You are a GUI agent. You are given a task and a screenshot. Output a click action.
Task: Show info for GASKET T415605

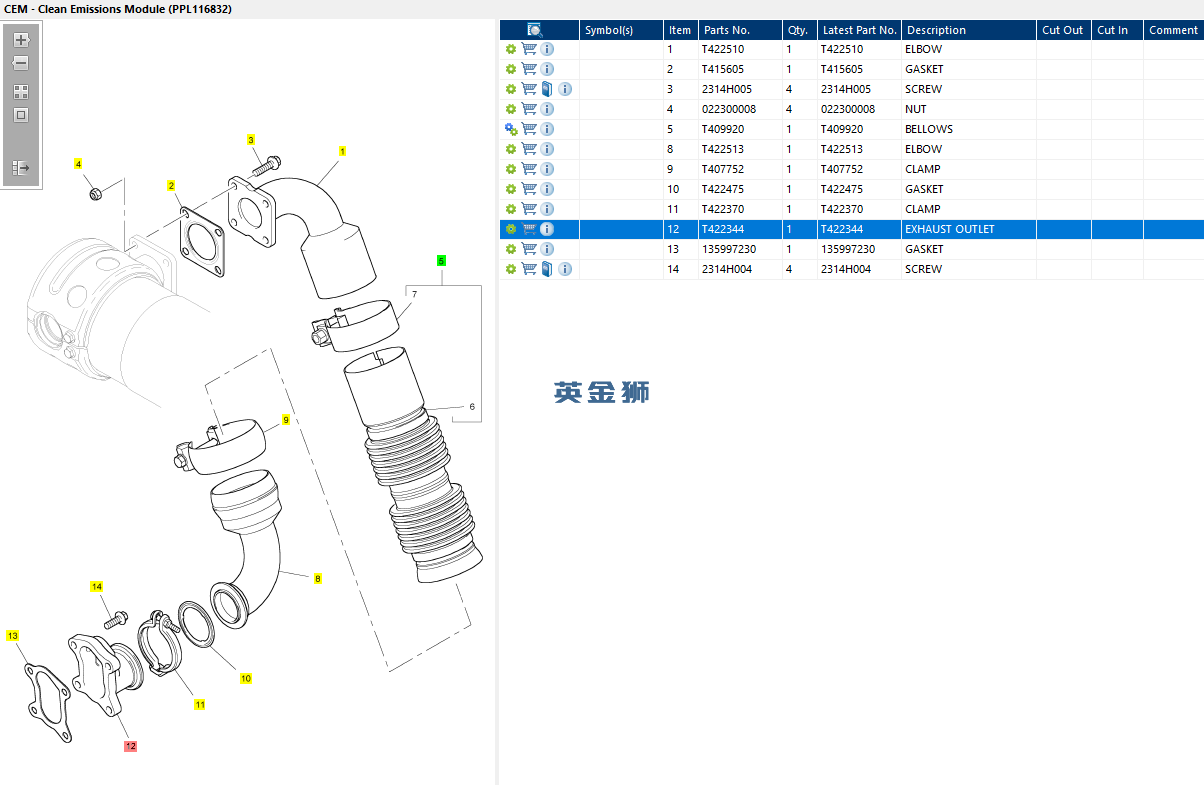coord(547,69)
